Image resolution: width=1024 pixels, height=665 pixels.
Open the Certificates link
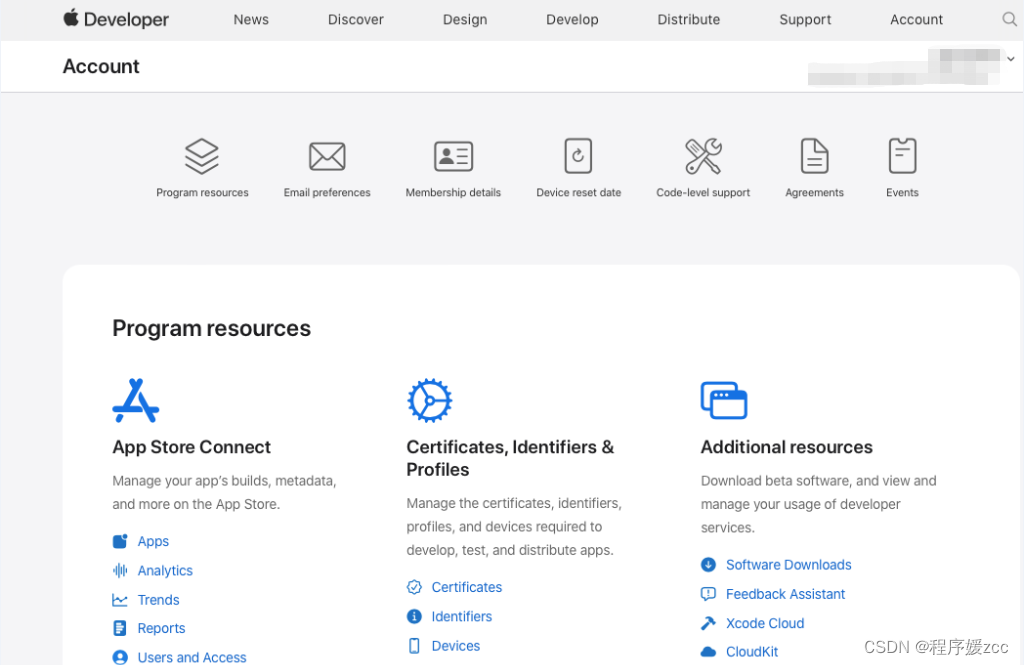point(467,587)
